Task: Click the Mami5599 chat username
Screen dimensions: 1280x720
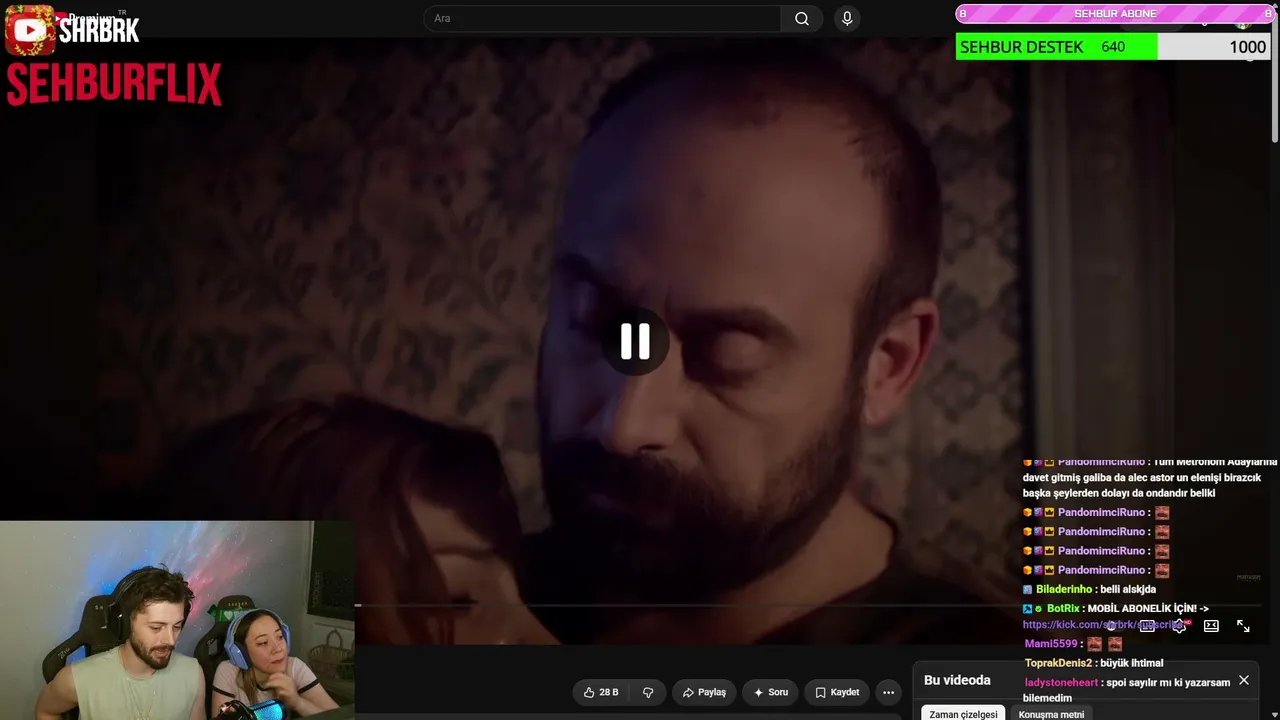Action: [x=1051, y=644]
